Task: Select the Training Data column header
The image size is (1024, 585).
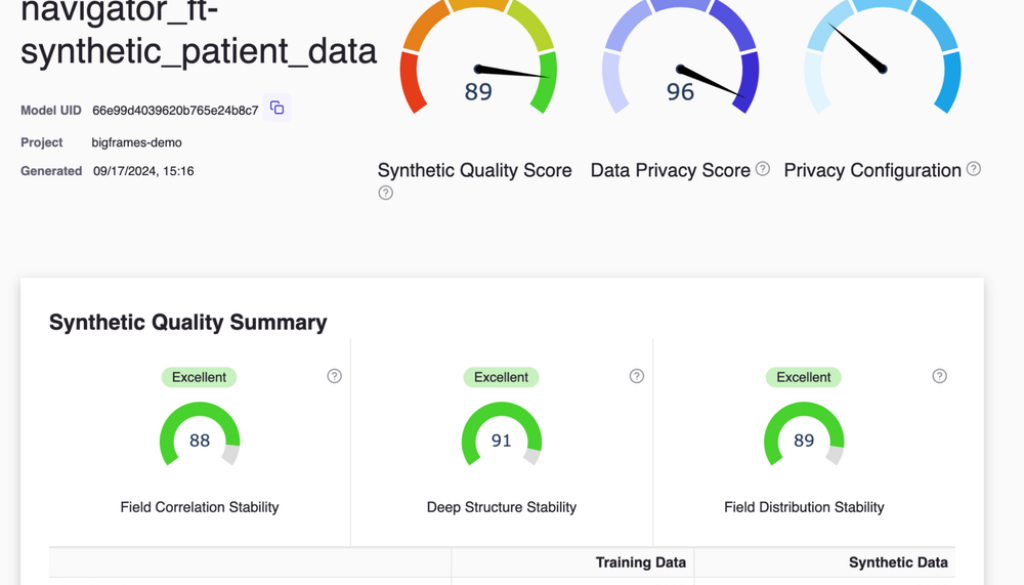Action: (x=640, y=562)
